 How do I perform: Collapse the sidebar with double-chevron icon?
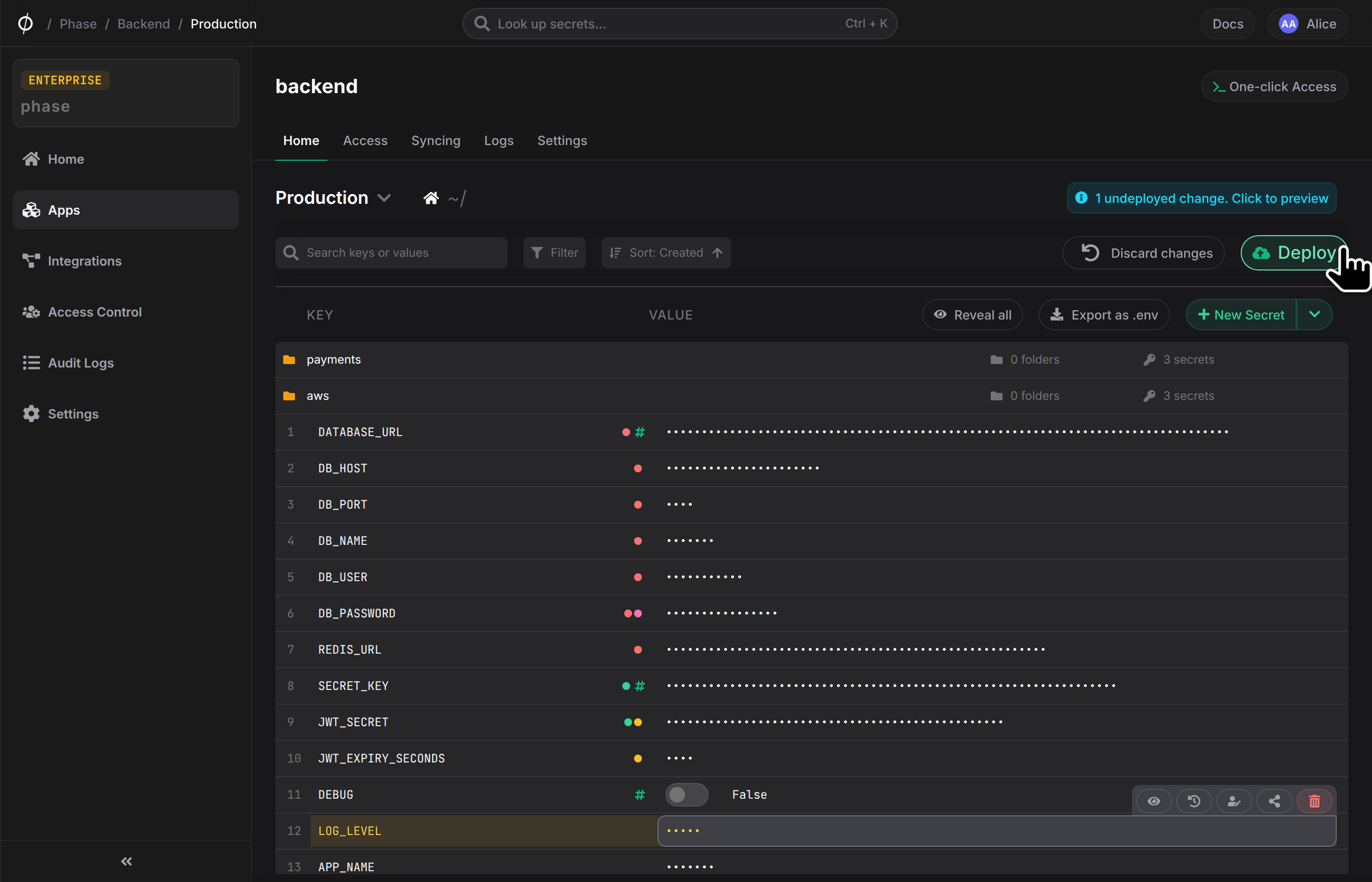(126, 861)
